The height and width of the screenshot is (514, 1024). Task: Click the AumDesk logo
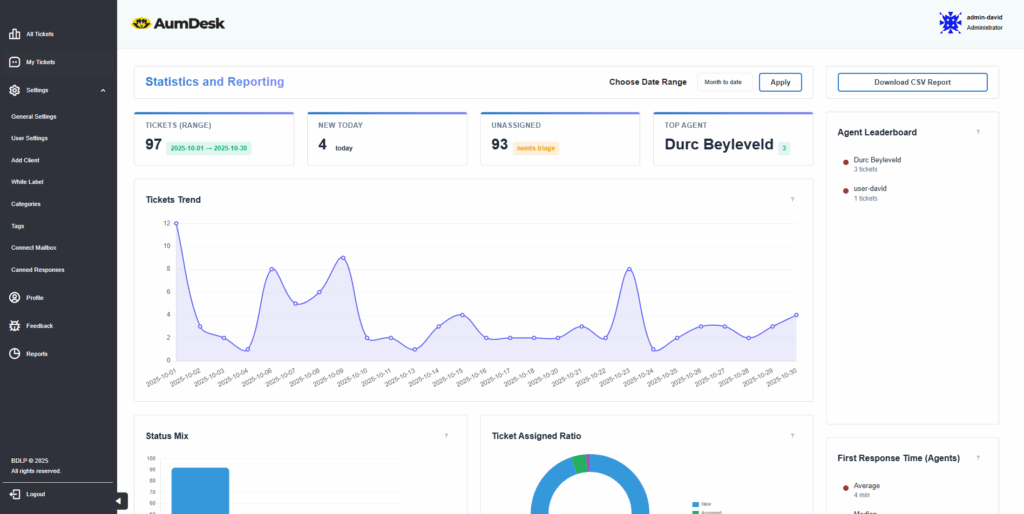[176, 23]
